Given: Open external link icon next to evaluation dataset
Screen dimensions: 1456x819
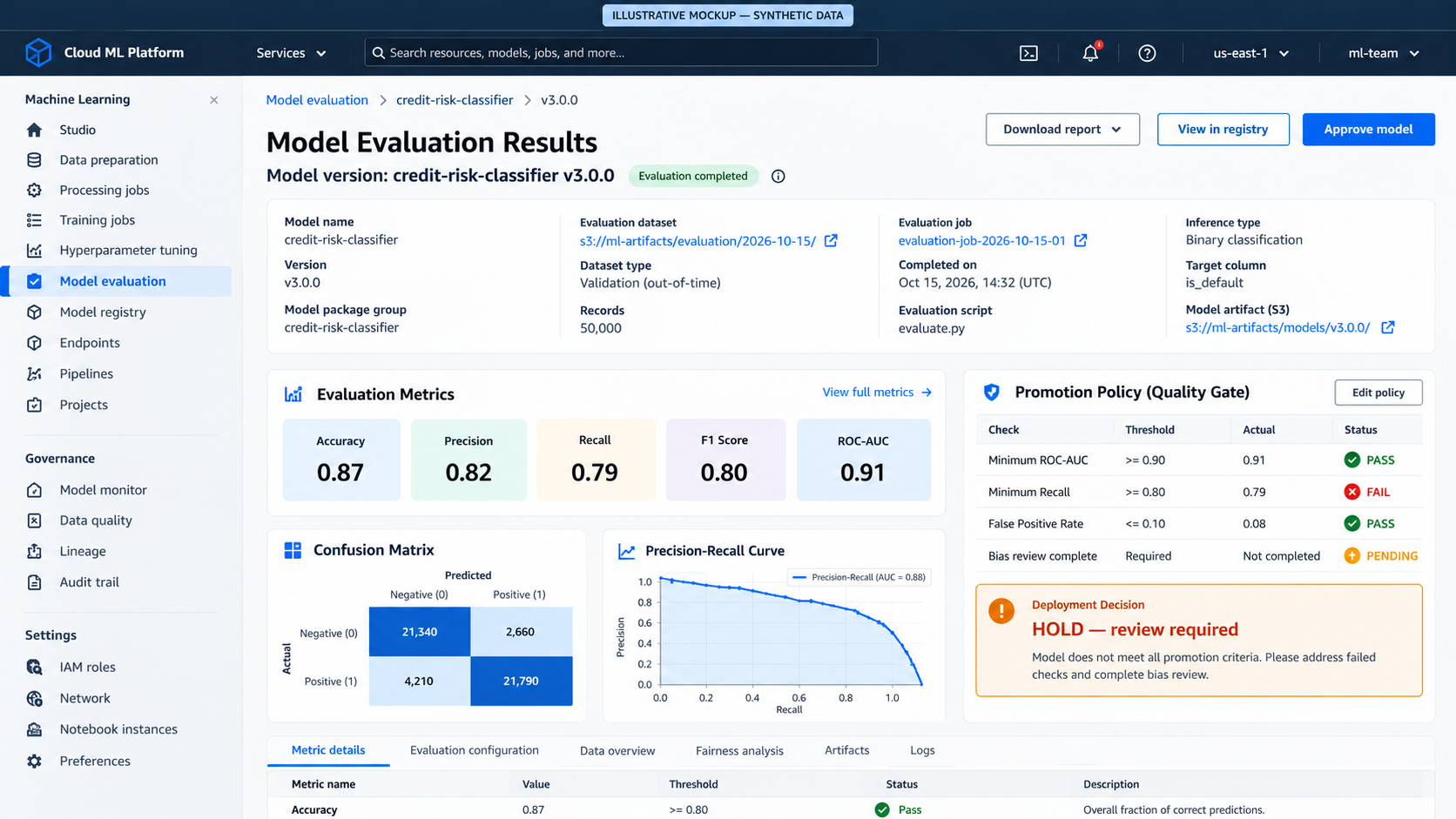Looking at the screenshot, I should click(x=831, y=240).
